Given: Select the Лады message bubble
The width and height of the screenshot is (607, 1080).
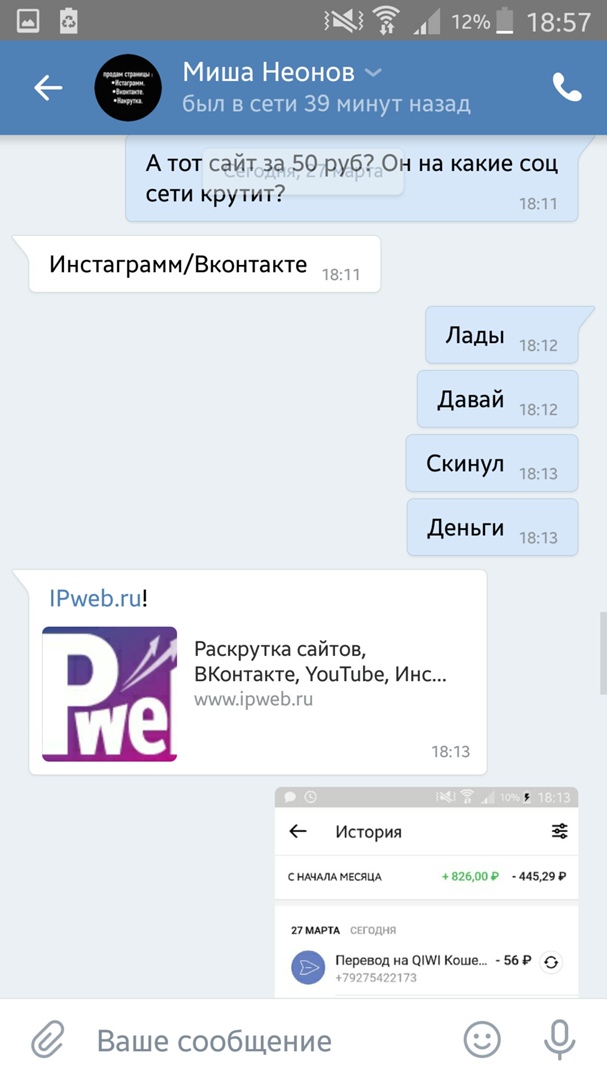Looking at the screenshot, I should [x=502, y=335].
